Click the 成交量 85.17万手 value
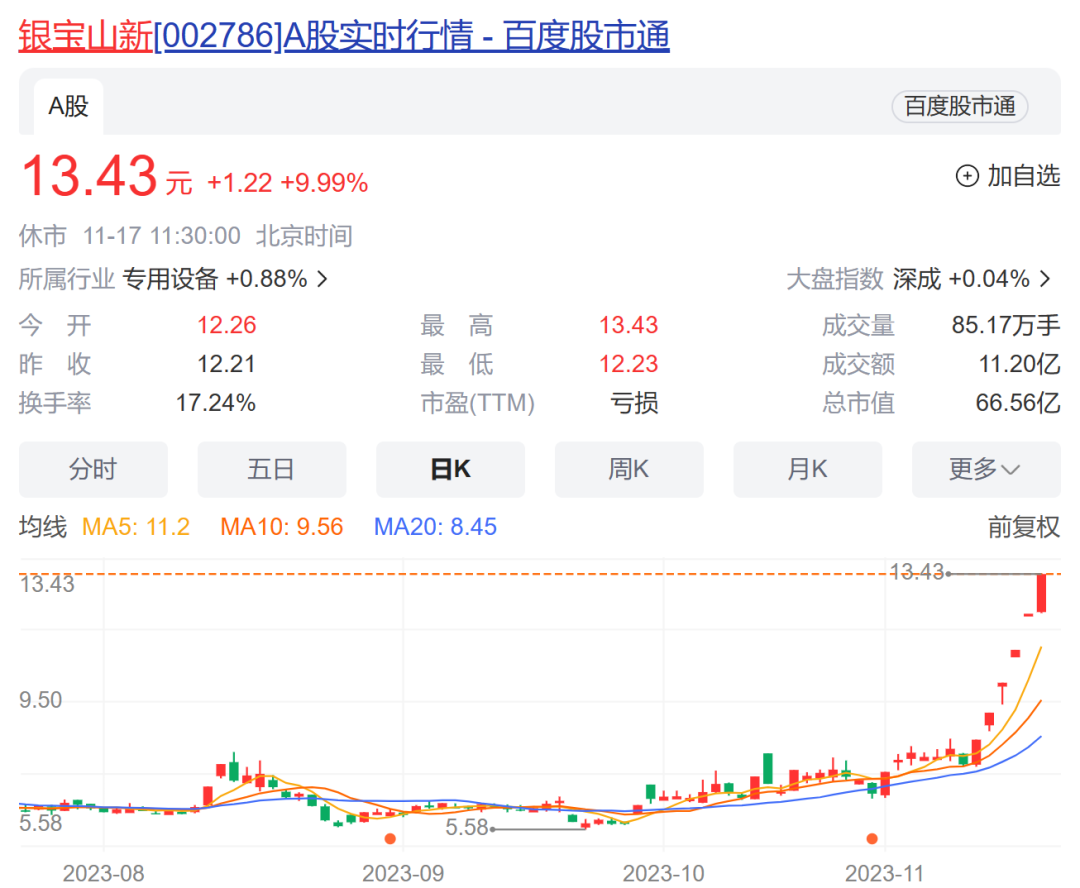Viewport: 1080px width, 888px height. click(x=1006, y=325)
